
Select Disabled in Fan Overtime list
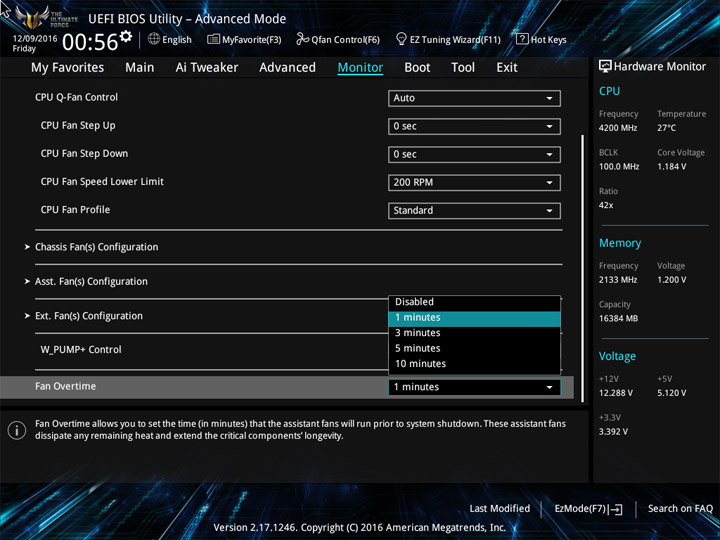(474, 302)
